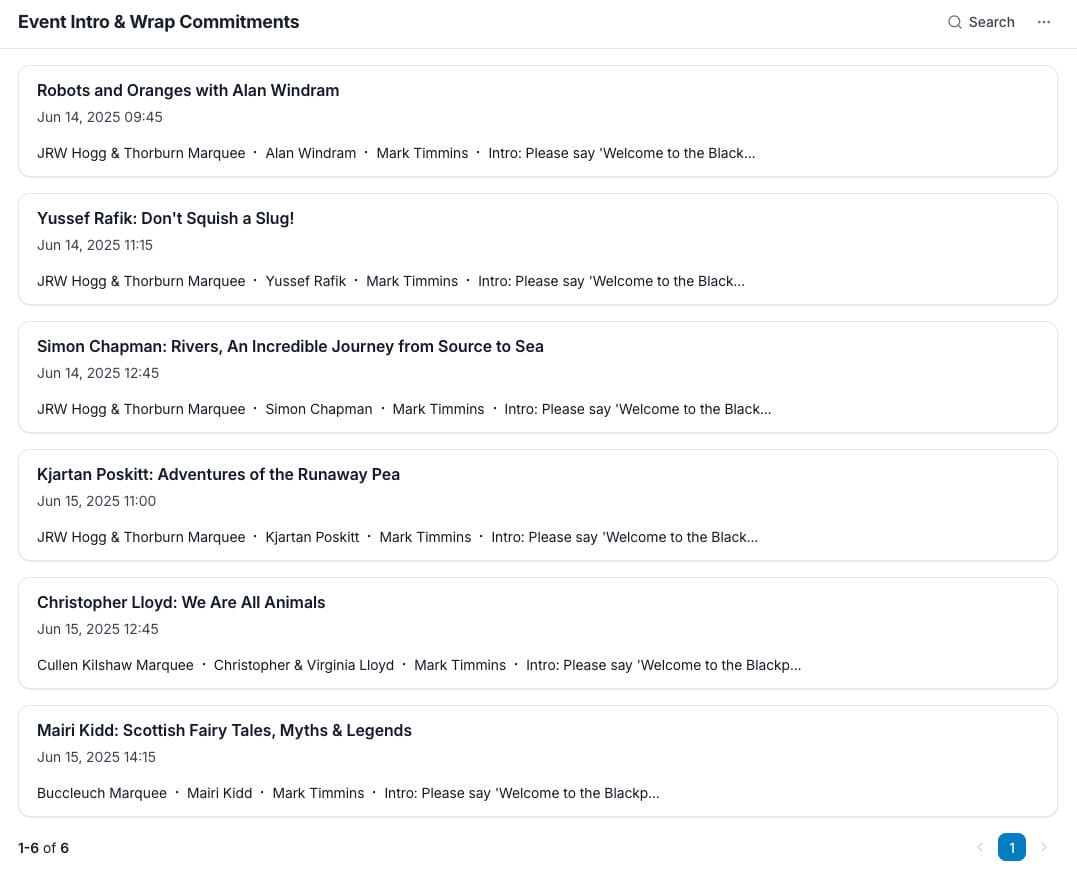Click Buccleuch Marquee venue

(x=102, y=793)
